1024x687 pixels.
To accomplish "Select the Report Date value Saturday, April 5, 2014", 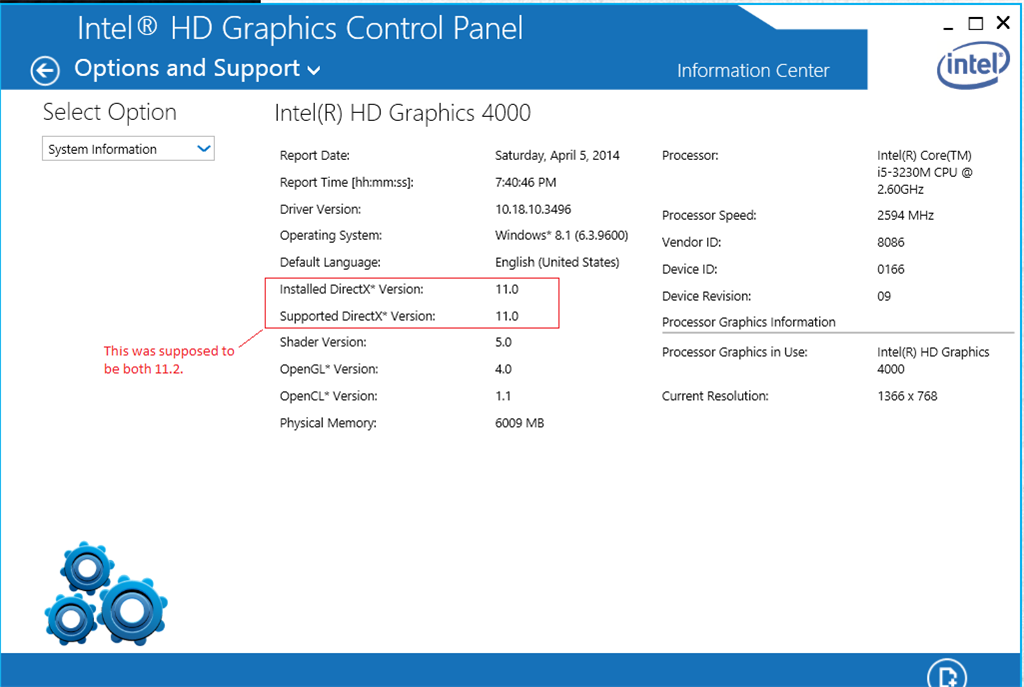I will click(557, 155).
